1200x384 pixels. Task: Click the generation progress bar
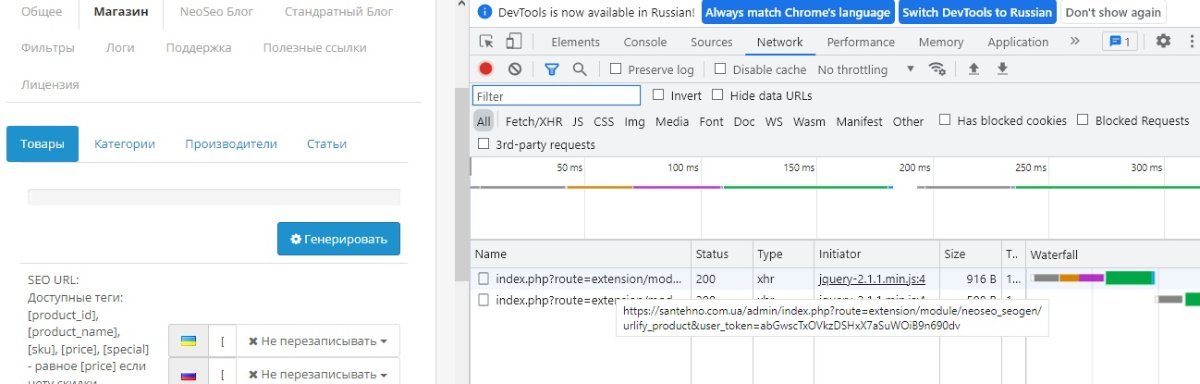point(213,197)
